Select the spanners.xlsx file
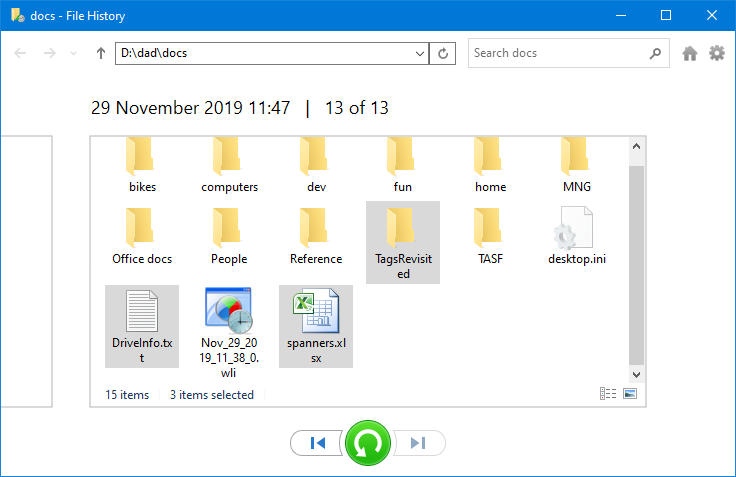The image size is (736, 477). [x=316, y=325]
